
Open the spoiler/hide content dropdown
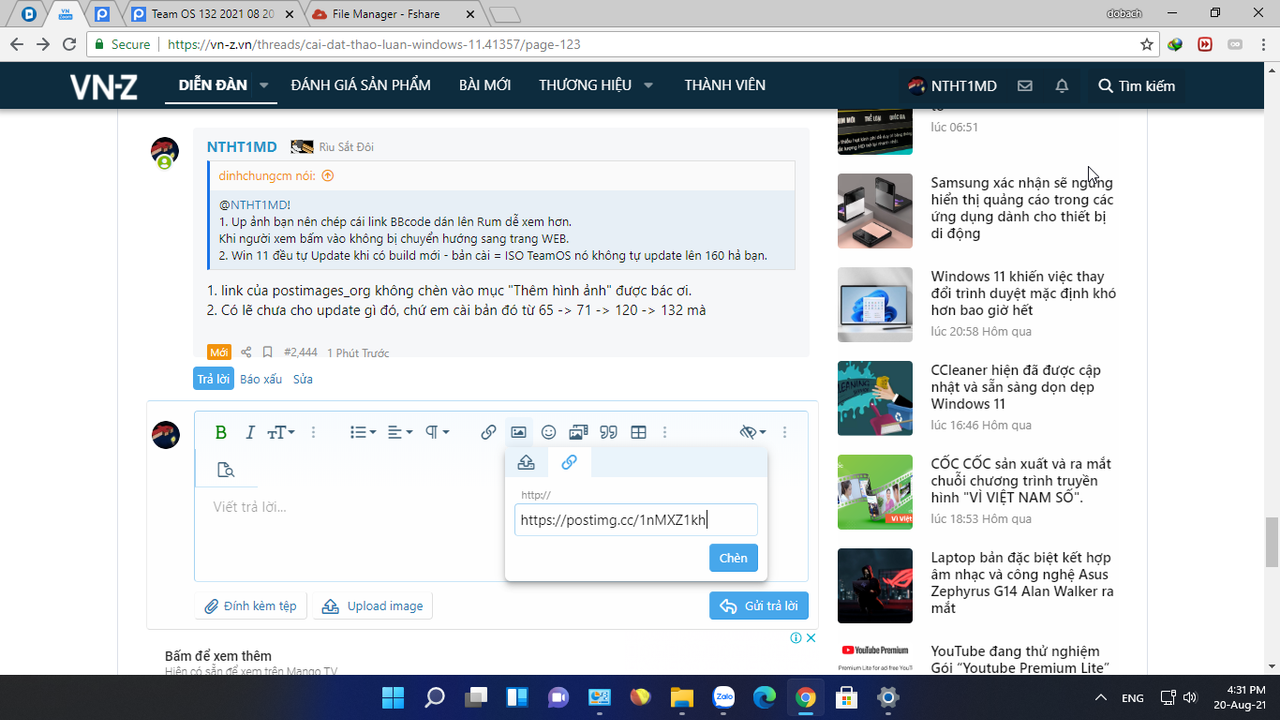point(753,432)
